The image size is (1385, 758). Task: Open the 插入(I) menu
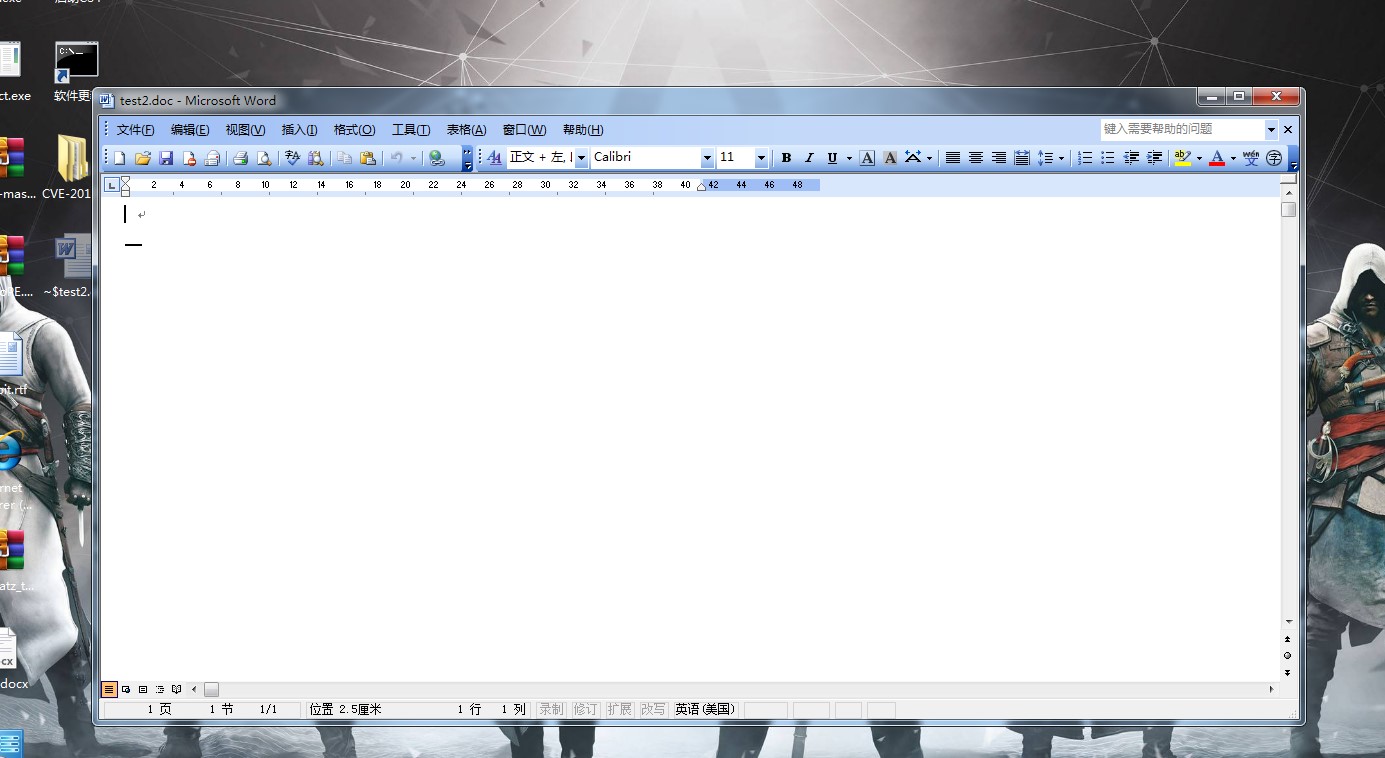coord(299,130)
